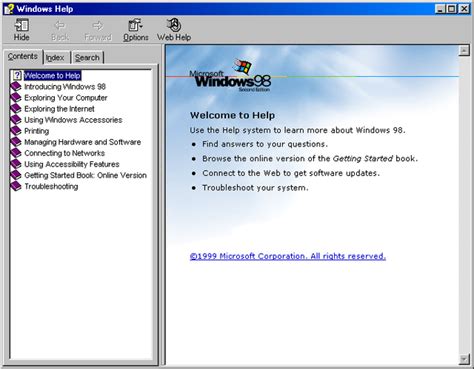This screenshot has height=369, width=474.
Task: Click the scrollbar down arrow in the help pane
Action: 464,359
